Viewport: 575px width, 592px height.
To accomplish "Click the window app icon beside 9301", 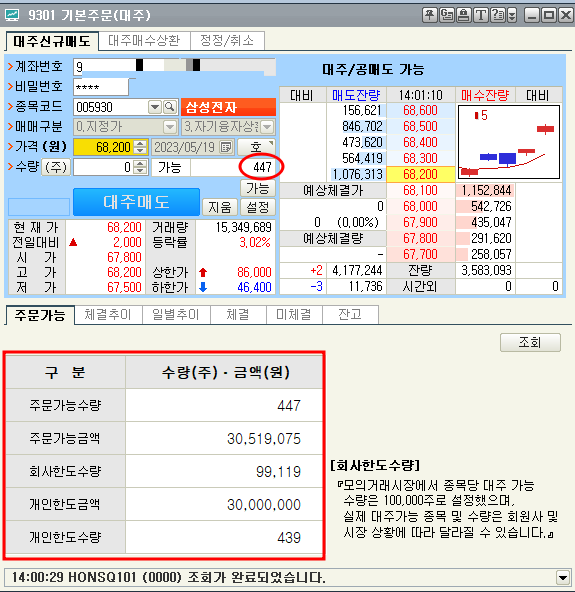I will coord(12,15).
